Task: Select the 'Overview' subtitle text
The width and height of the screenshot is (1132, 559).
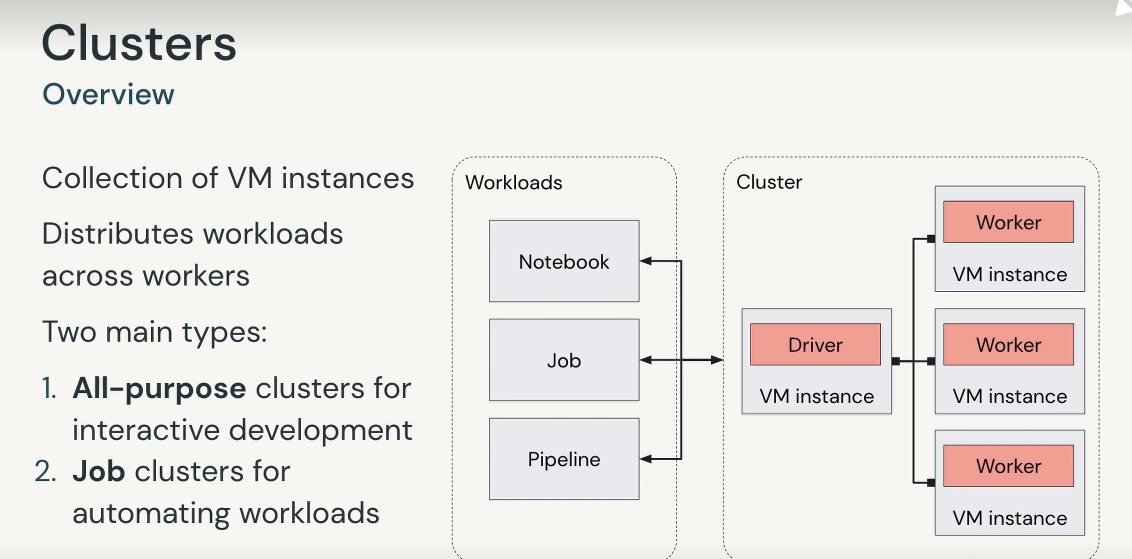Action: click(x=108, y=95)
